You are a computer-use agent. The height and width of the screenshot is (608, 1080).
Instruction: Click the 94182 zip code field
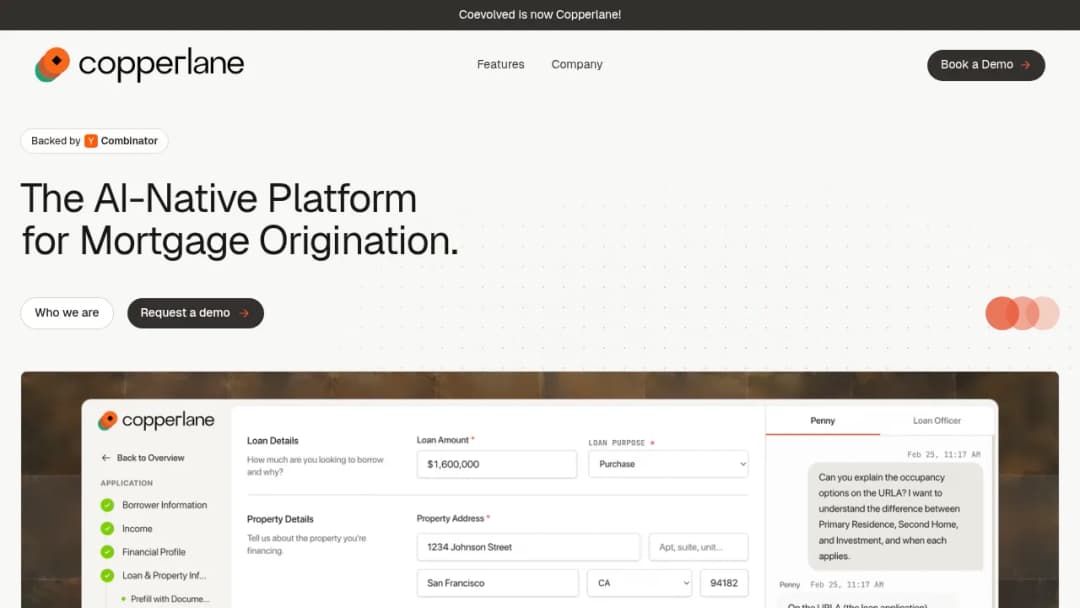(x=724, y=583)
